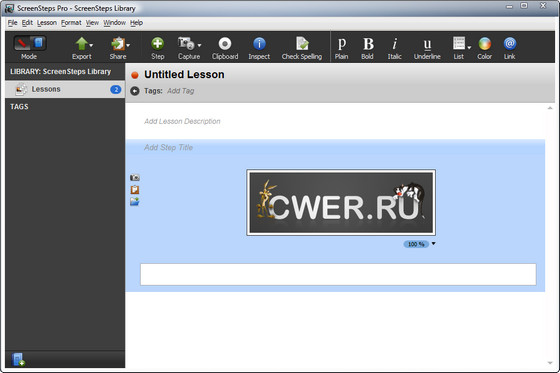Expand the Export dropdown arrow
The width and height of the screenshot is (560, 373).
pos(91,45)
